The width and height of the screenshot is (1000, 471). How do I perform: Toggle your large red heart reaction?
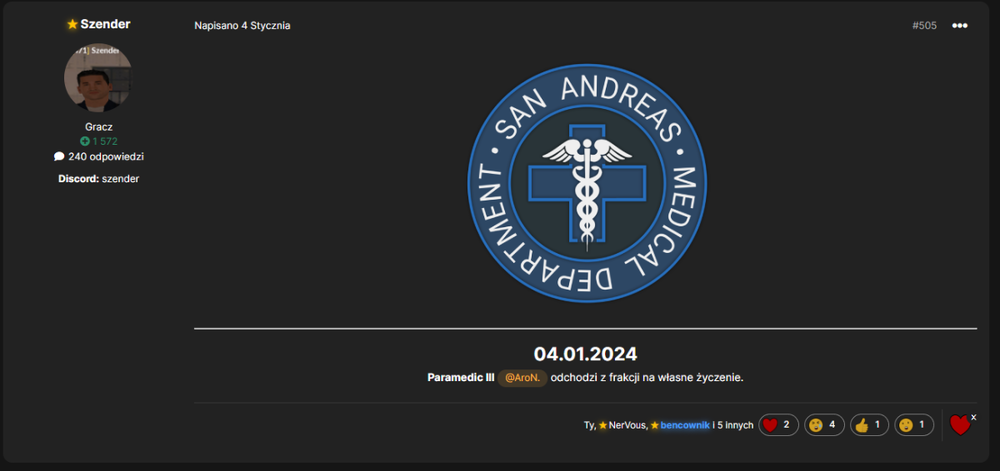(959, 425)
